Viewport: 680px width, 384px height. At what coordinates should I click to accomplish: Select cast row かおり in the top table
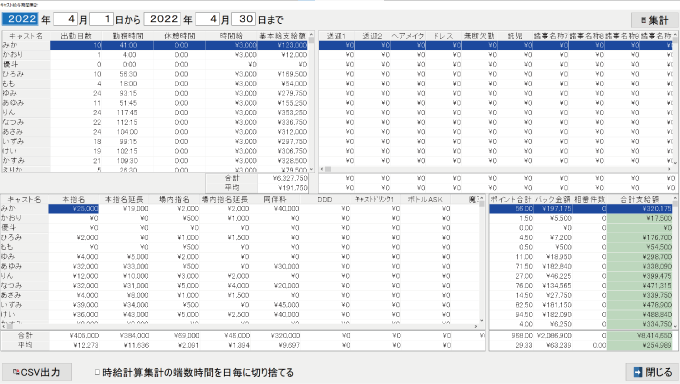(155, 55)
